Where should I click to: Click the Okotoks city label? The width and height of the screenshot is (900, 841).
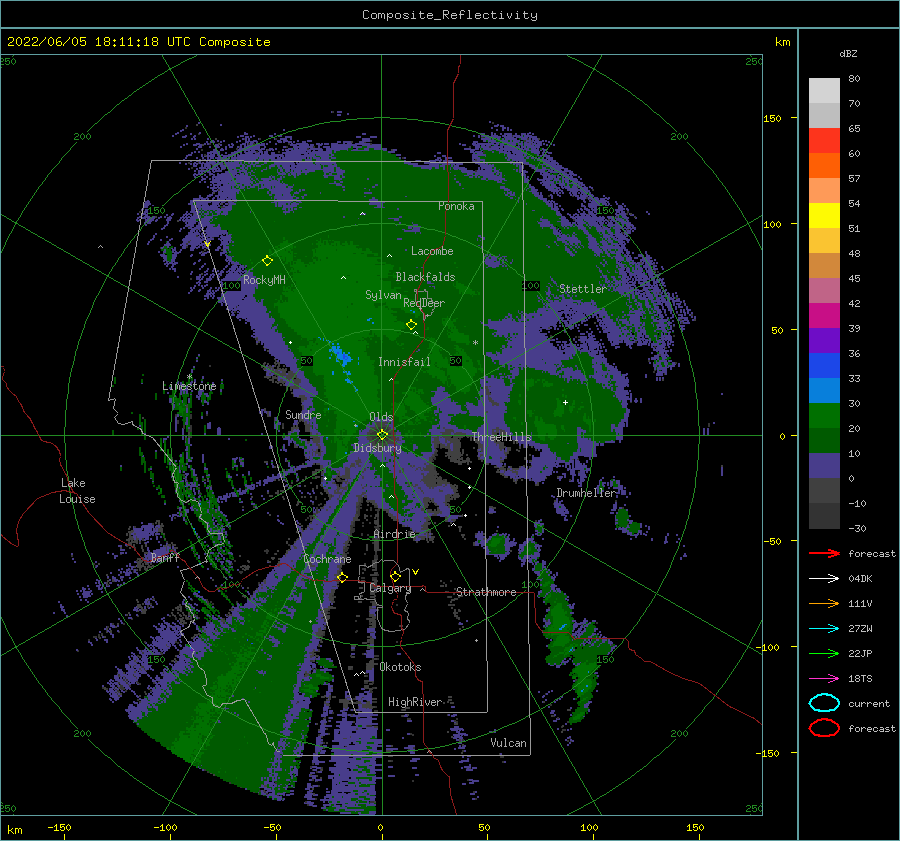[x=401, y=667]
